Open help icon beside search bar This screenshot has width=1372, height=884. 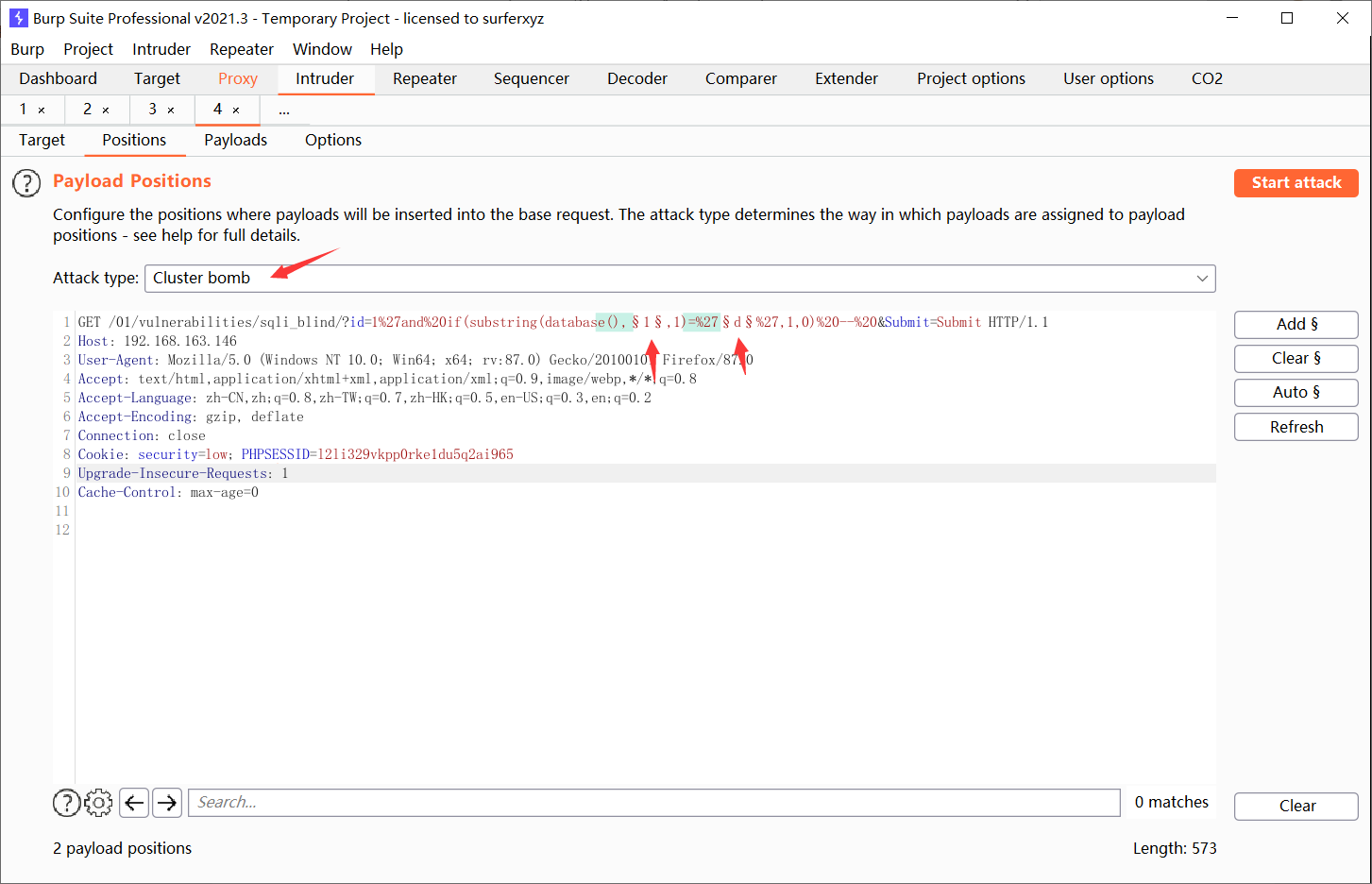coord(66,803)
